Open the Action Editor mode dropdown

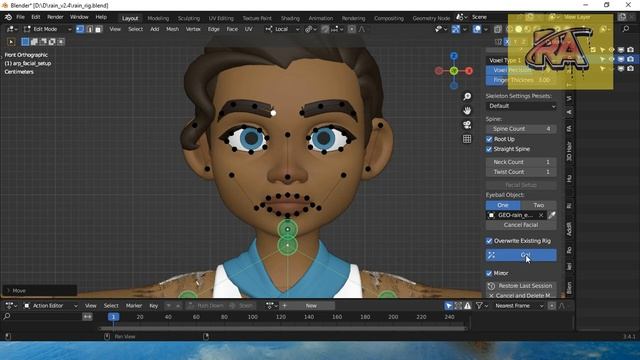(51, 306)
